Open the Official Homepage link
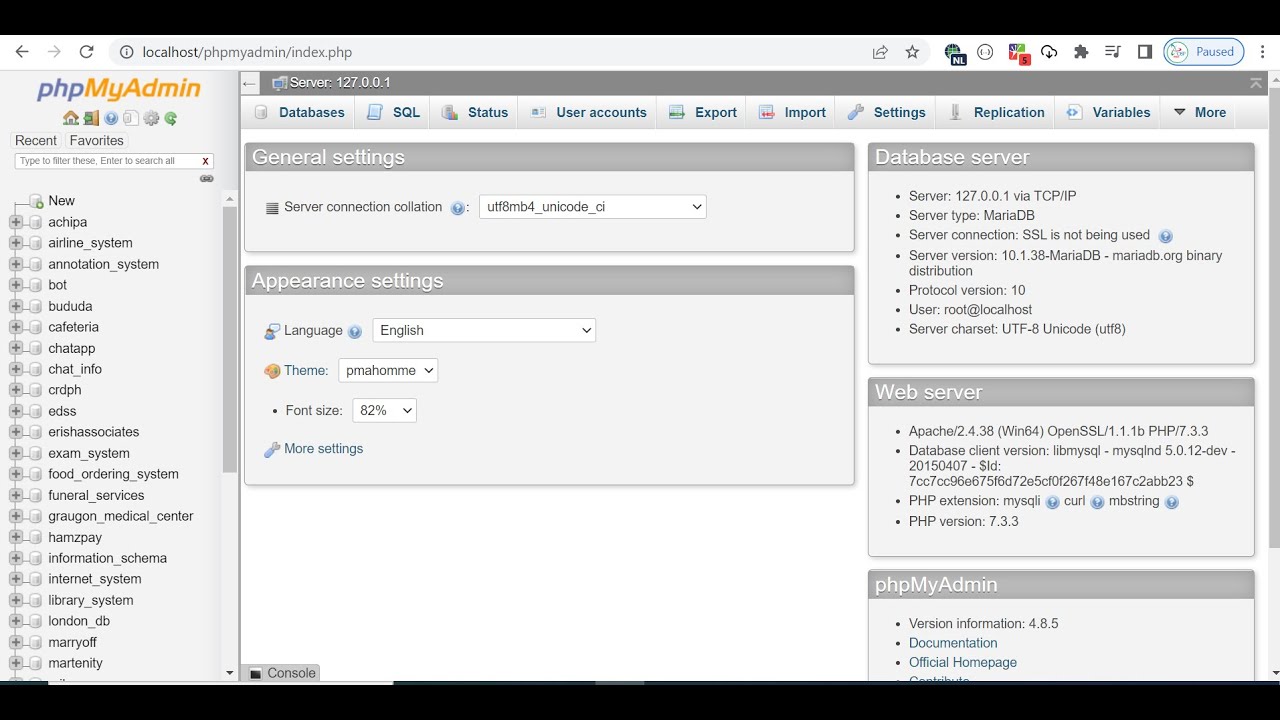This screenshot has width=1280, height=720. pyautogui.click(x=963, y=662)
